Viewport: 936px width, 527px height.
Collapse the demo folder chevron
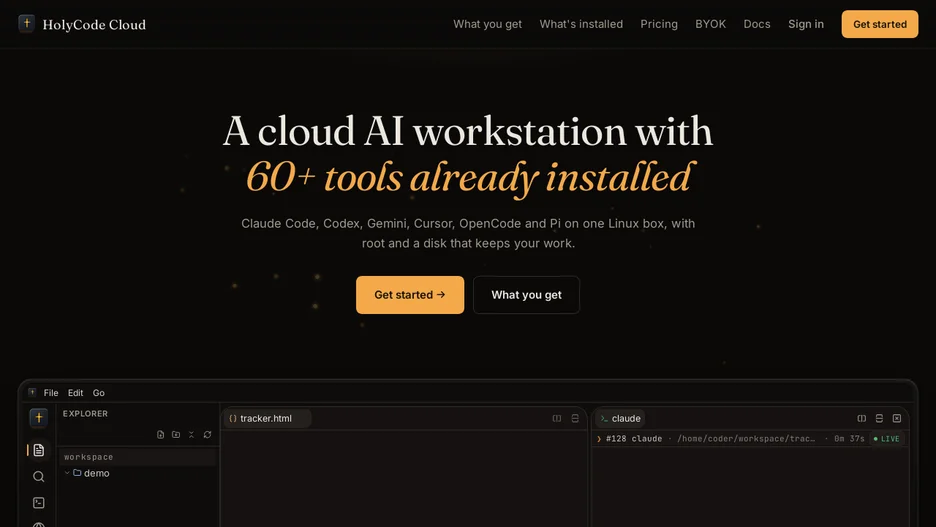pos(67,473)
